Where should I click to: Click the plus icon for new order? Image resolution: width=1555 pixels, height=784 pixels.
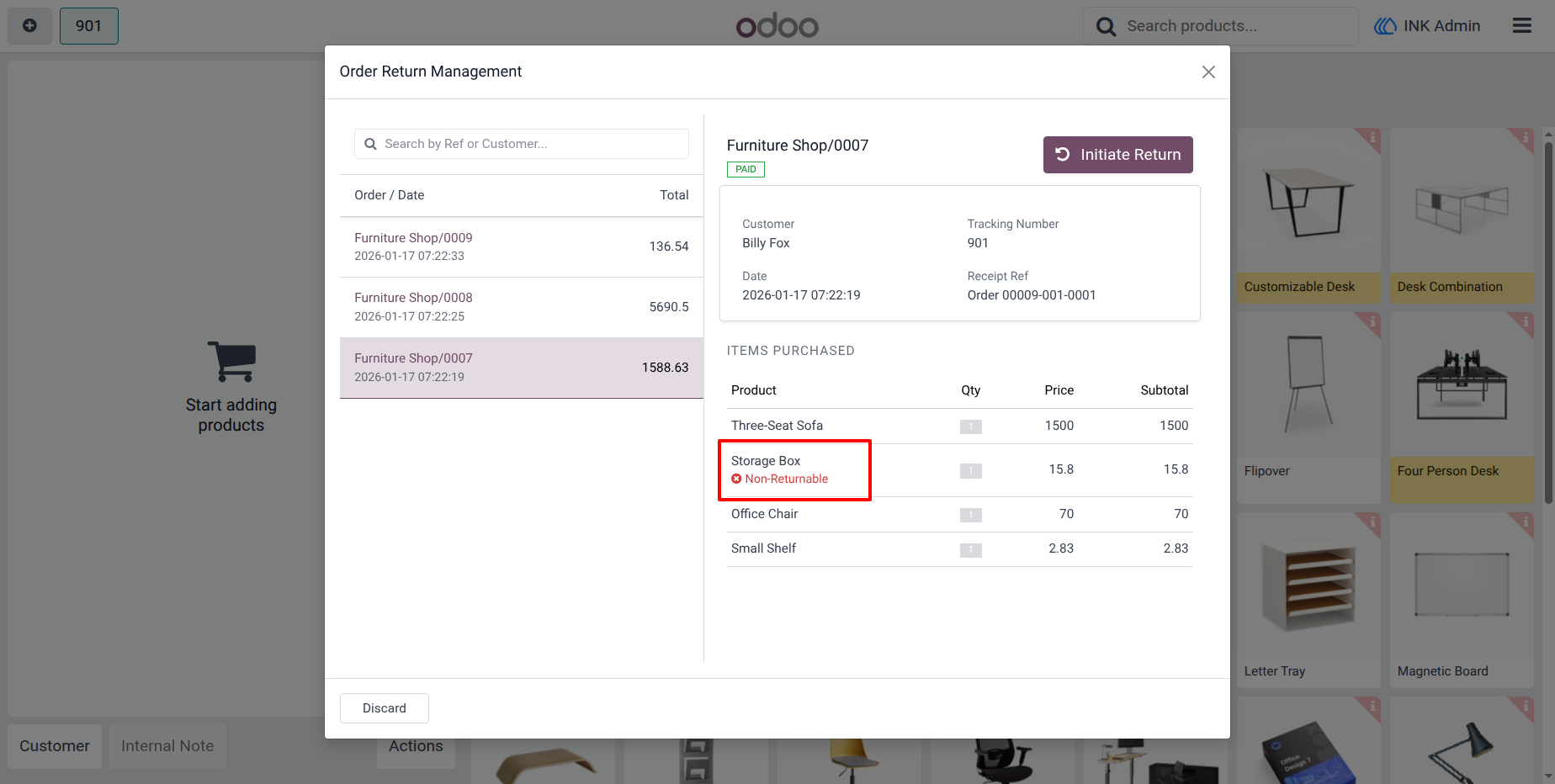click(29, 26)
